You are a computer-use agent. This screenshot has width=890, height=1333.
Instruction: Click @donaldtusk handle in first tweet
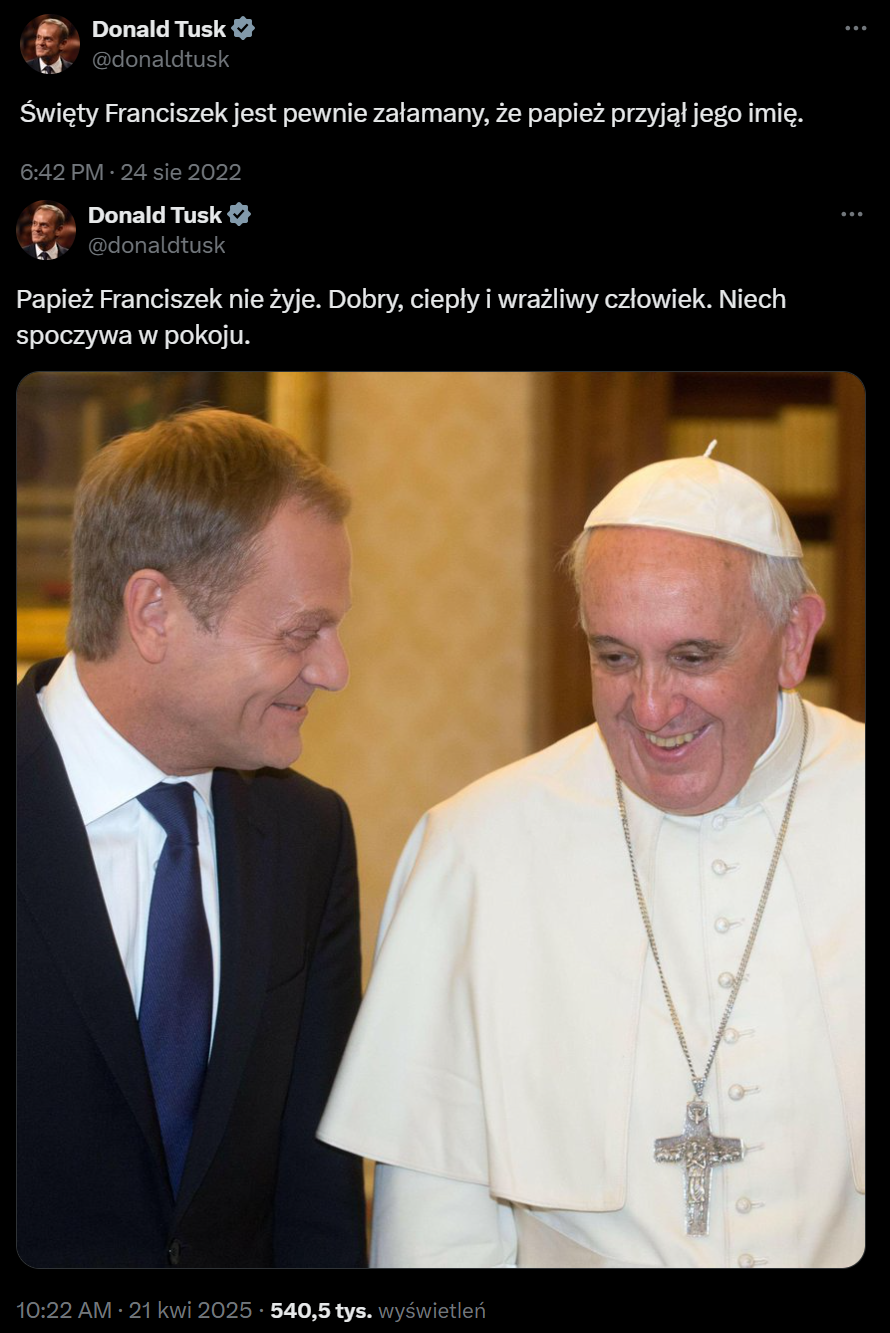[161, 59]
